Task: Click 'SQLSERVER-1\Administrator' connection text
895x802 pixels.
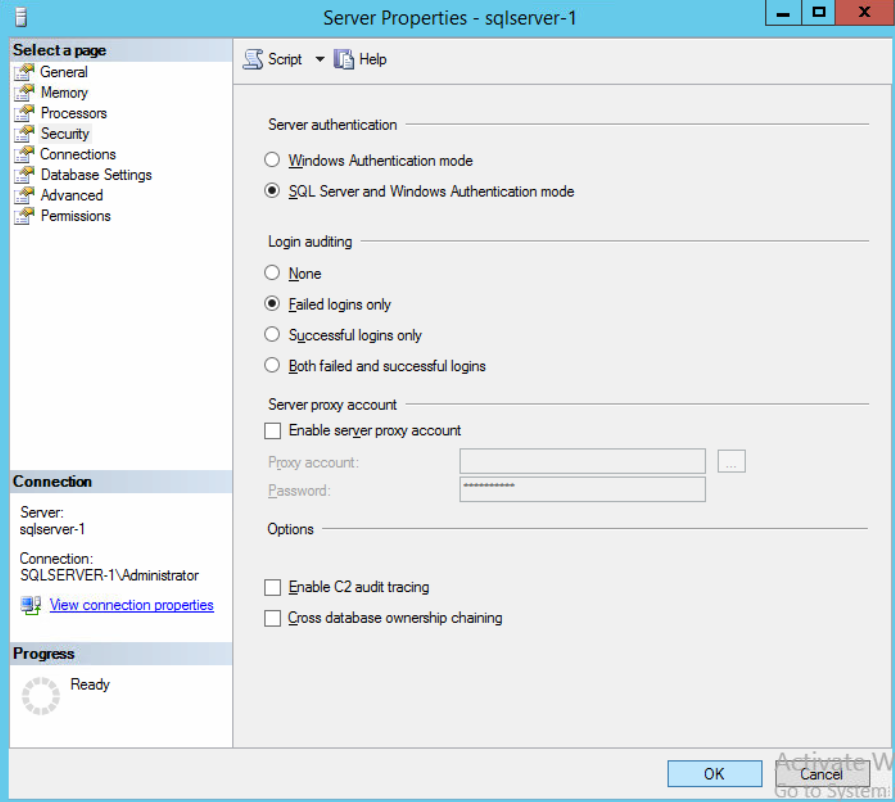Action: click(110, 575)
